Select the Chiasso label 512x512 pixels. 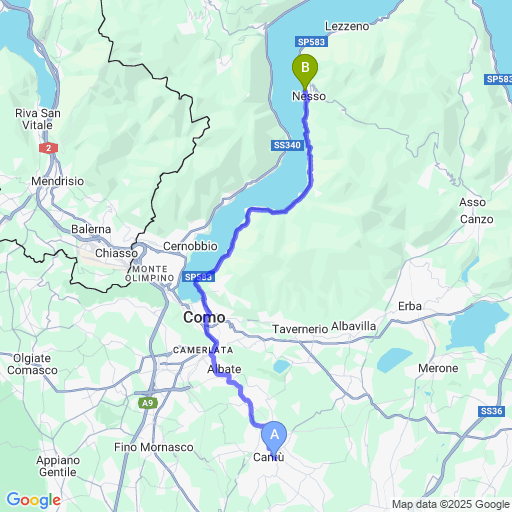point(116,253)
